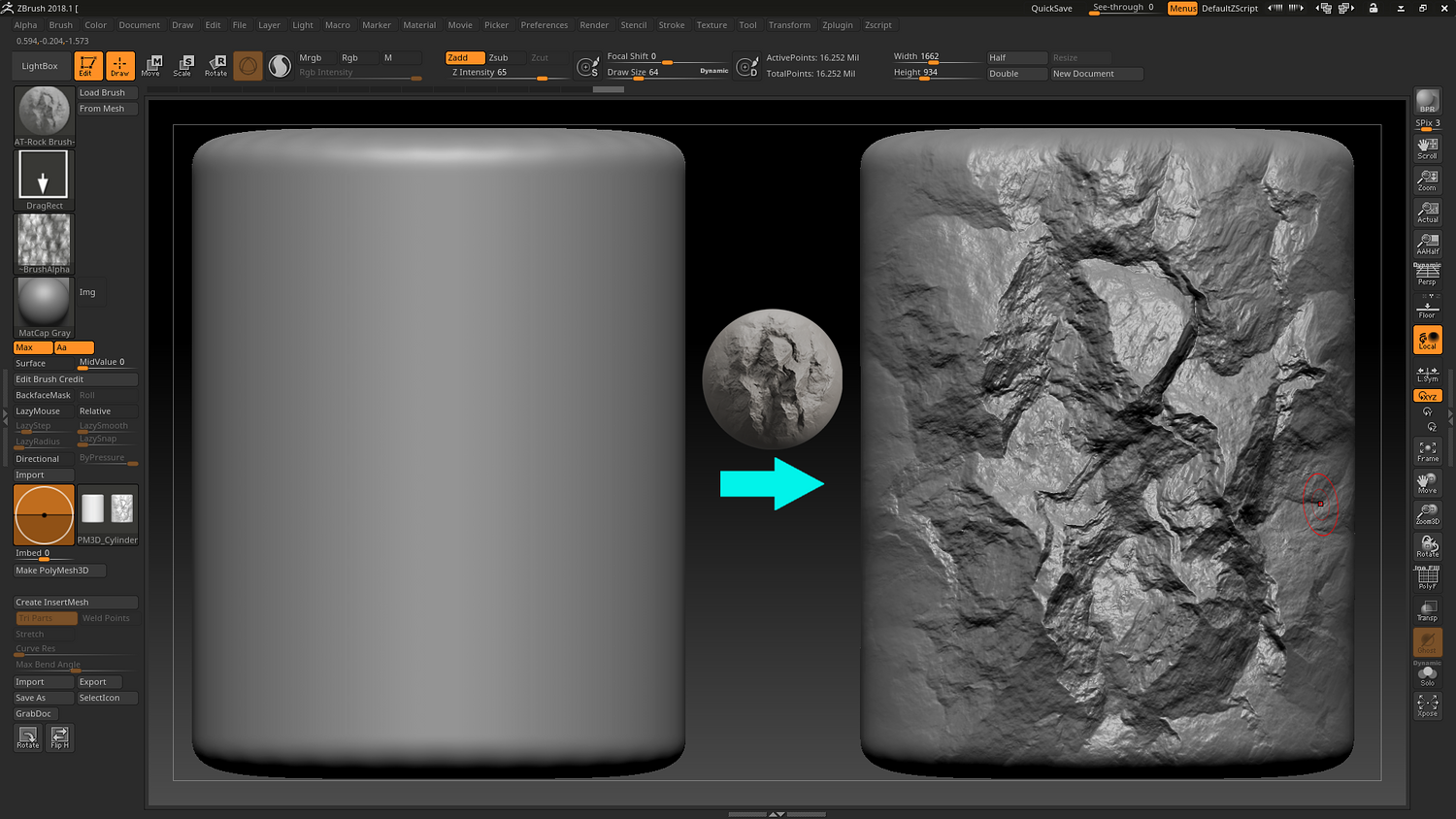Open the Stroke menu
The image size is (1456, 819).
(x=671, y=25)
